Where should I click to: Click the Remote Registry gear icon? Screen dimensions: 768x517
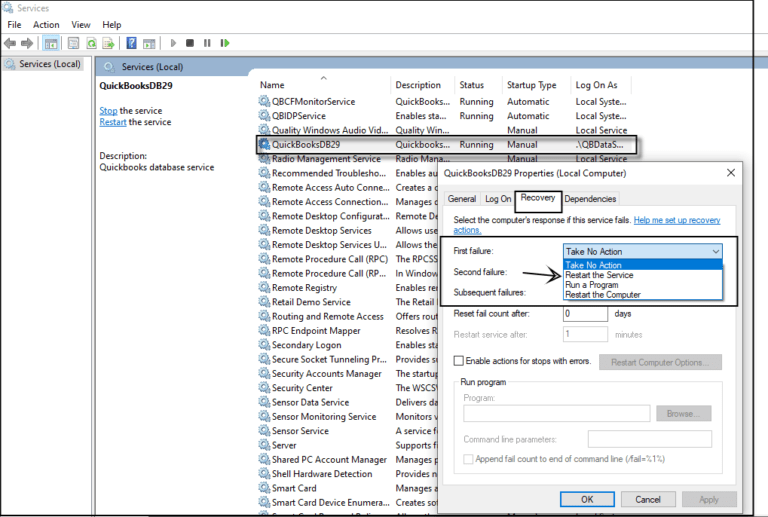tap(264, 287)
